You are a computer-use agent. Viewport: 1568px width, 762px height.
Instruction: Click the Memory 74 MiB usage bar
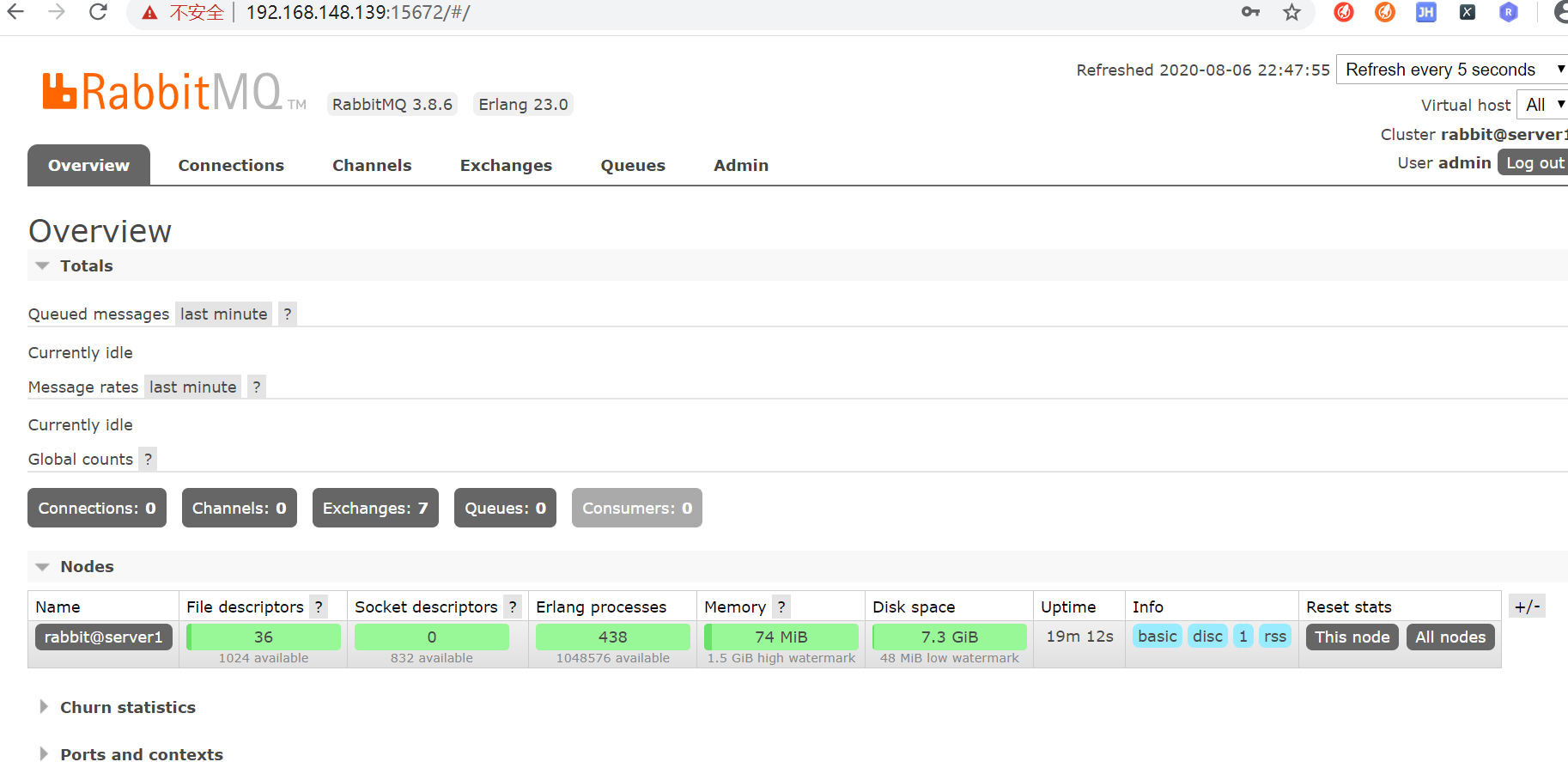(781, 637)
